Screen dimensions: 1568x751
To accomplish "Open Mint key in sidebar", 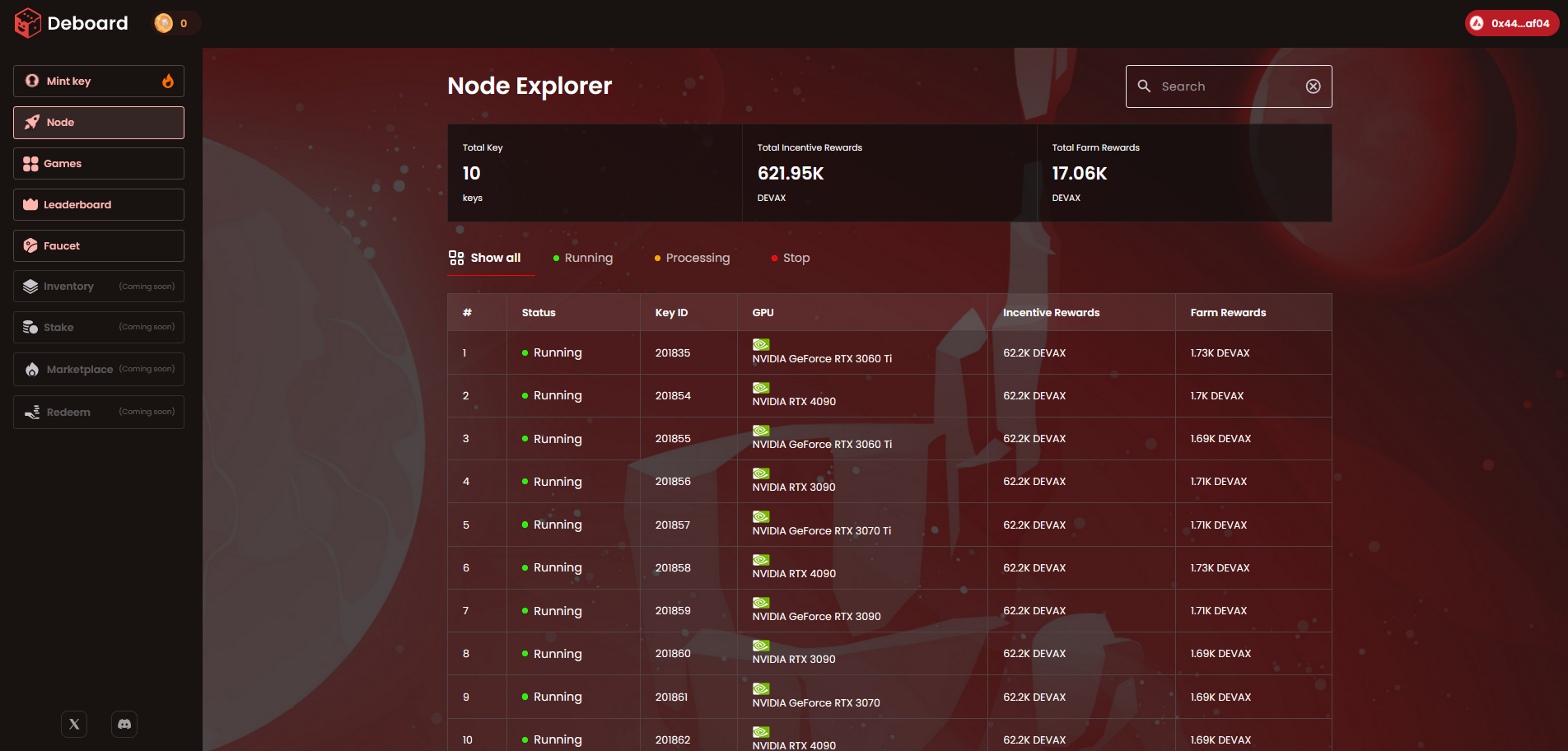I will [99, 81].
